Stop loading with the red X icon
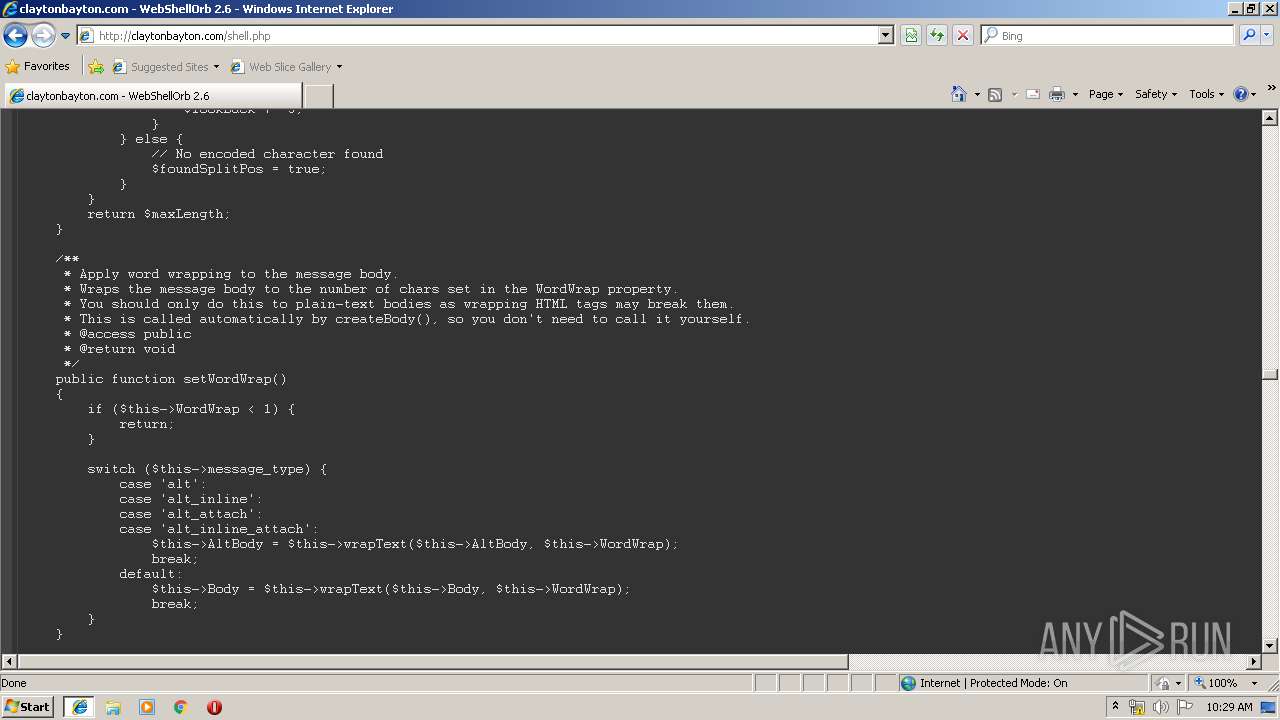 click(962, 36)
